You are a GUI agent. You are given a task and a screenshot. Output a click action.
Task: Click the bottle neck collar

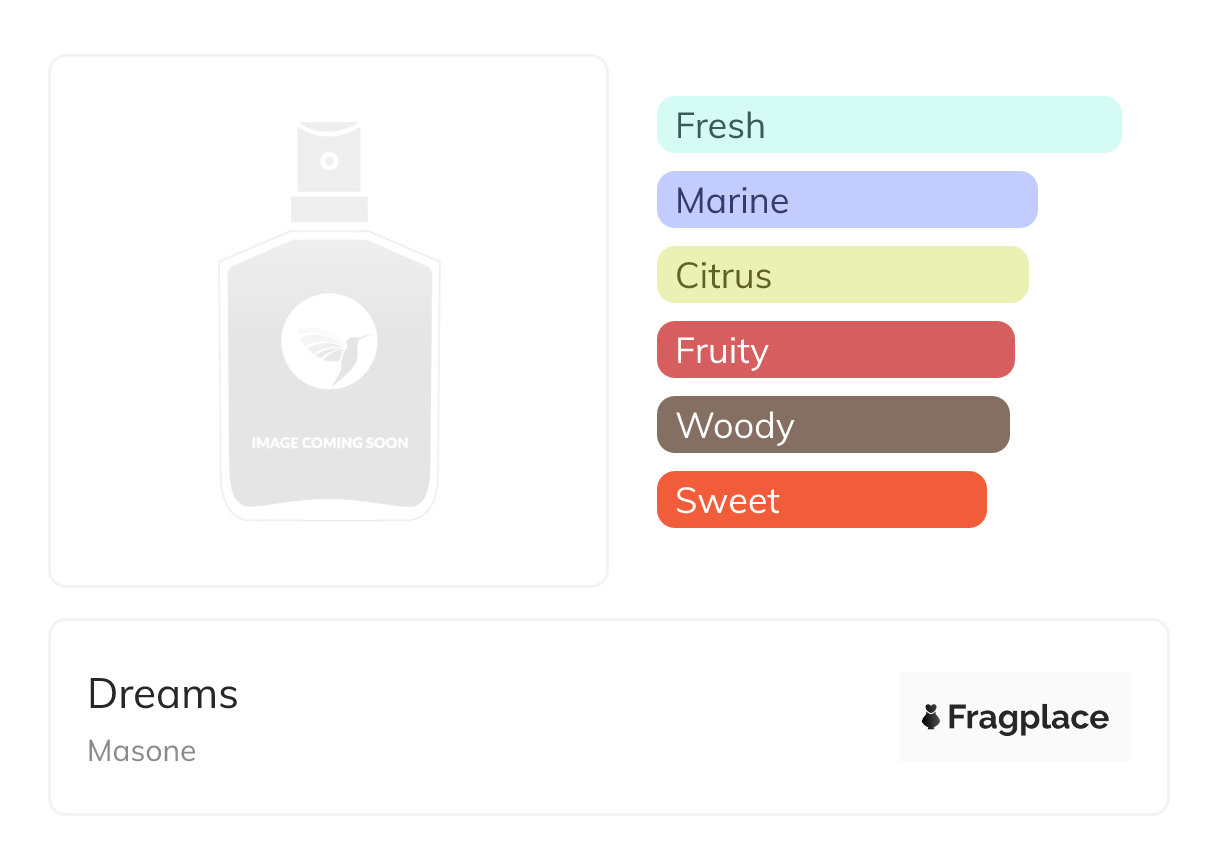pos(329,209)
